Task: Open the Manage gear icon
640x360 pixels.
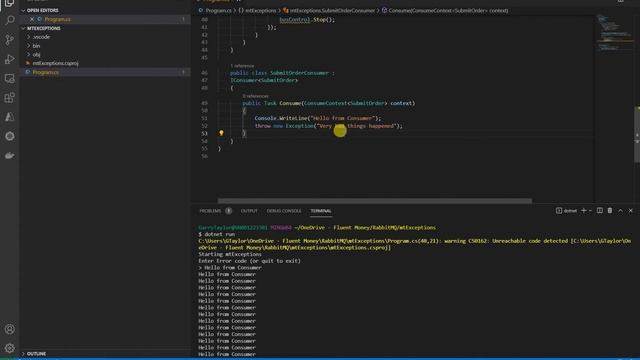Action: 9,348
